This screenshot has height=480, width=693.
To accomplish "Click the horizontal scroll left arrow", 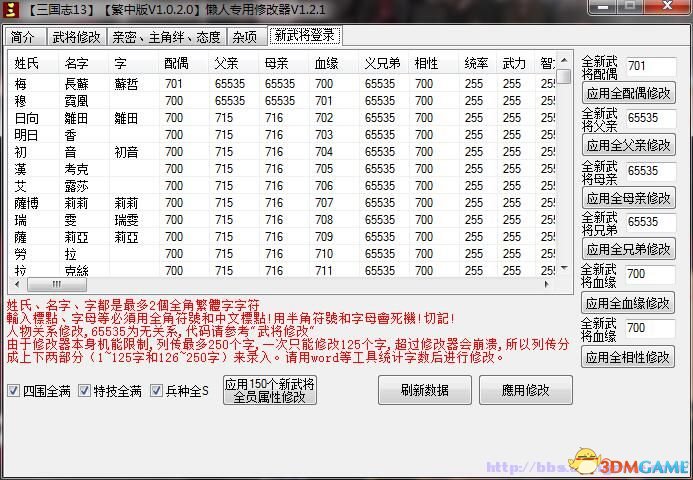I will point(17,284).
